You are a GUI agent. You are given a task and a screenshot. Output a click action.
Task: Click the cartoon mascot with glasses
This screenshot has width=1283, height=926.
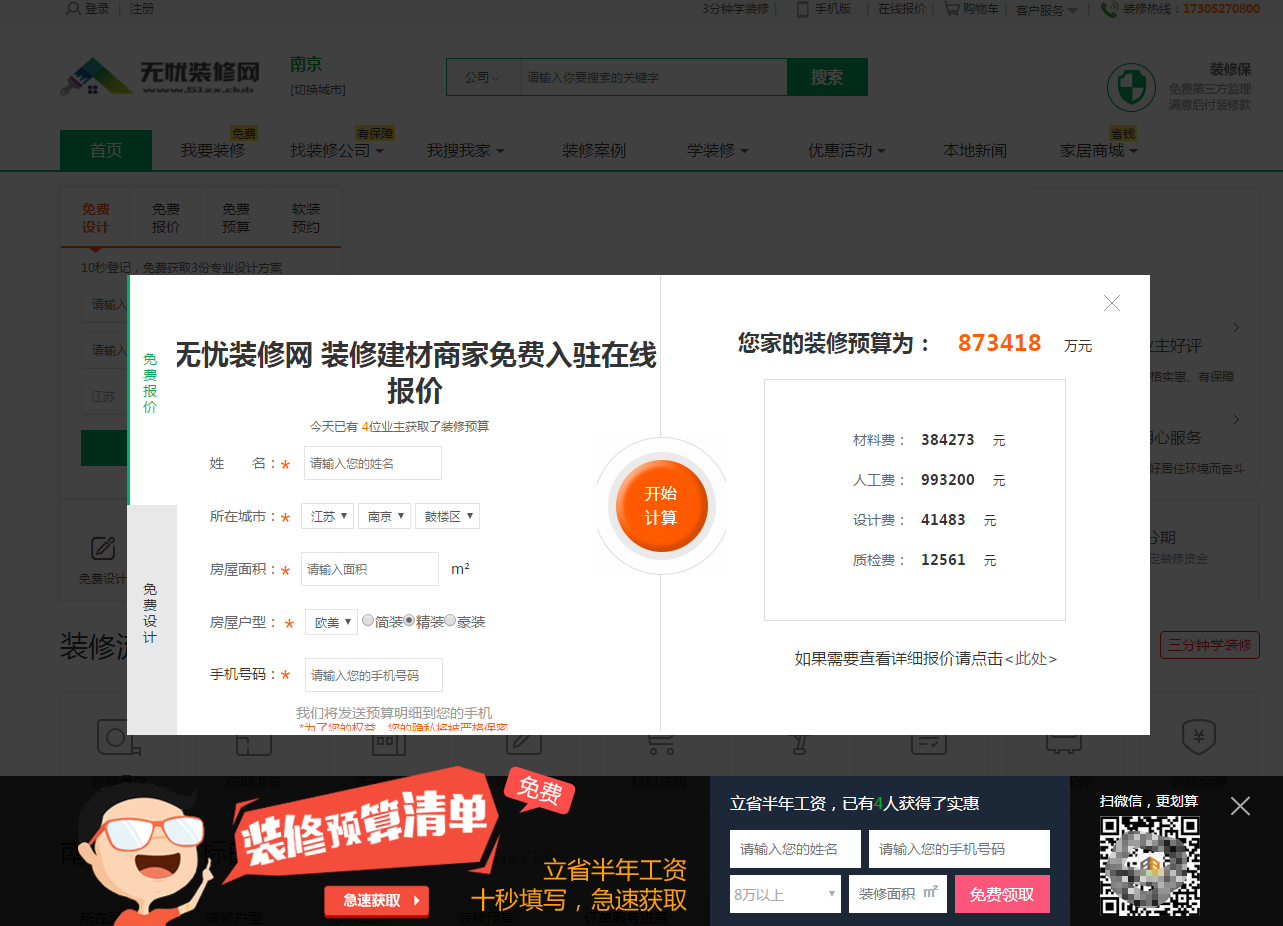pos(145,855)
